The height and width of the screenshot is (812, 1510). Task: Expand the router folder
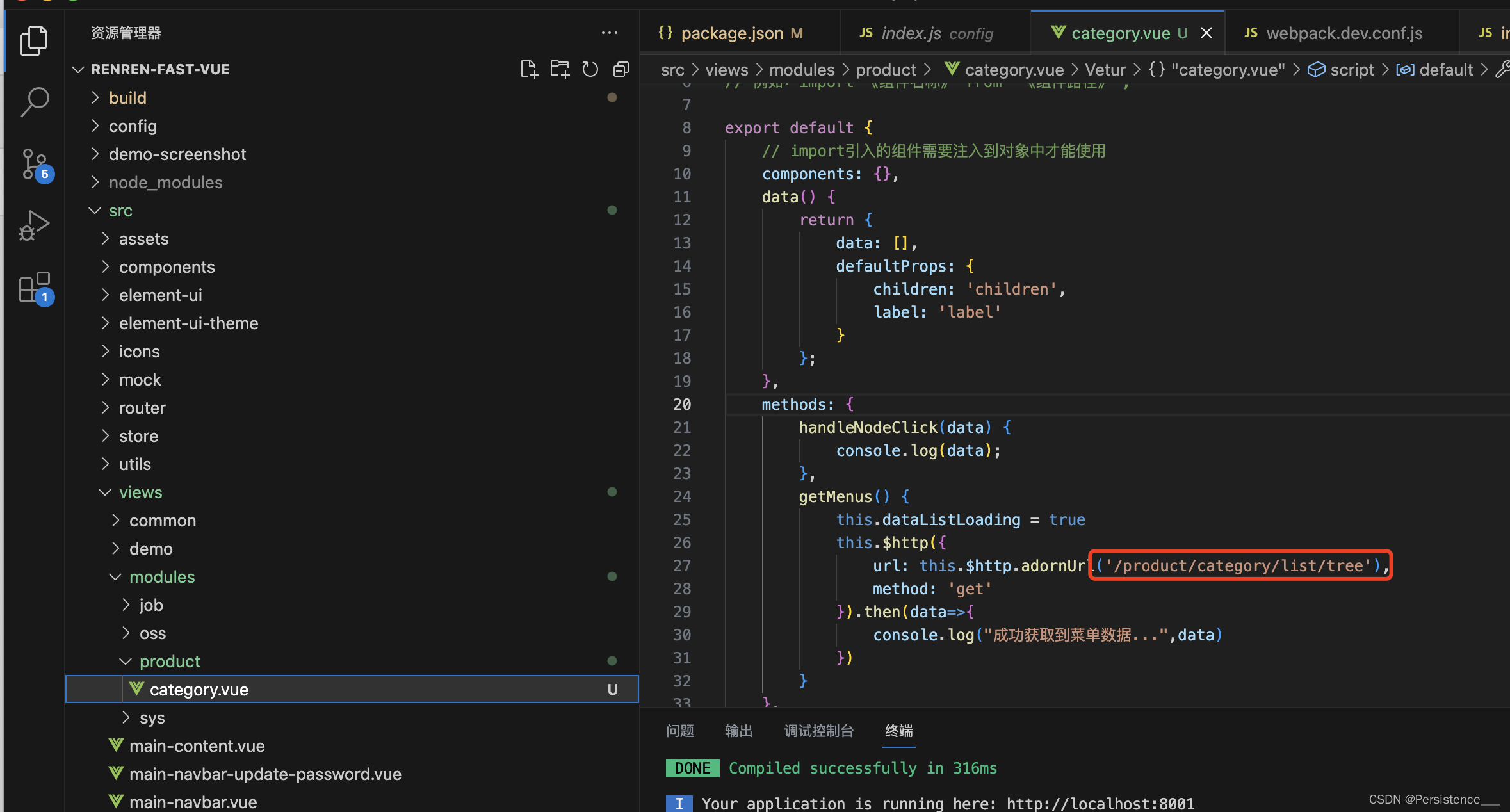pyautogui.click(x=352, y=407)
